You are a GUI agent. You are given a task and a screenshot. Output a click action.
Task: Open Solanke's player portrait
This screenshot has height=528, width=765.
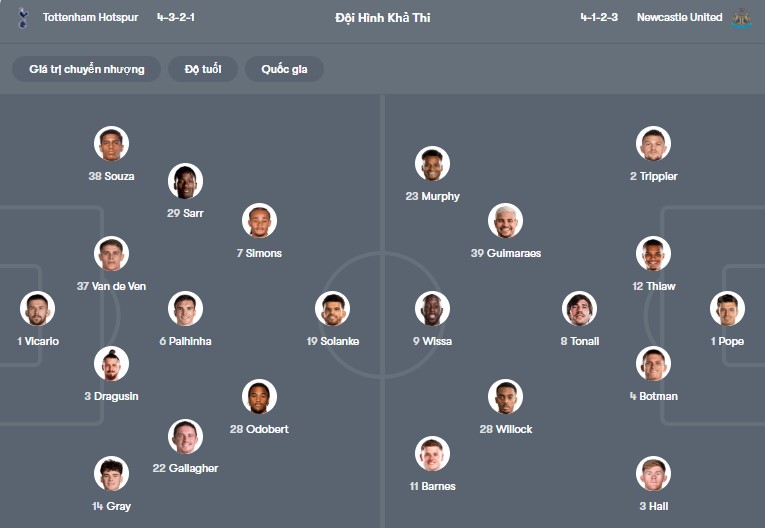coord(332,309)
